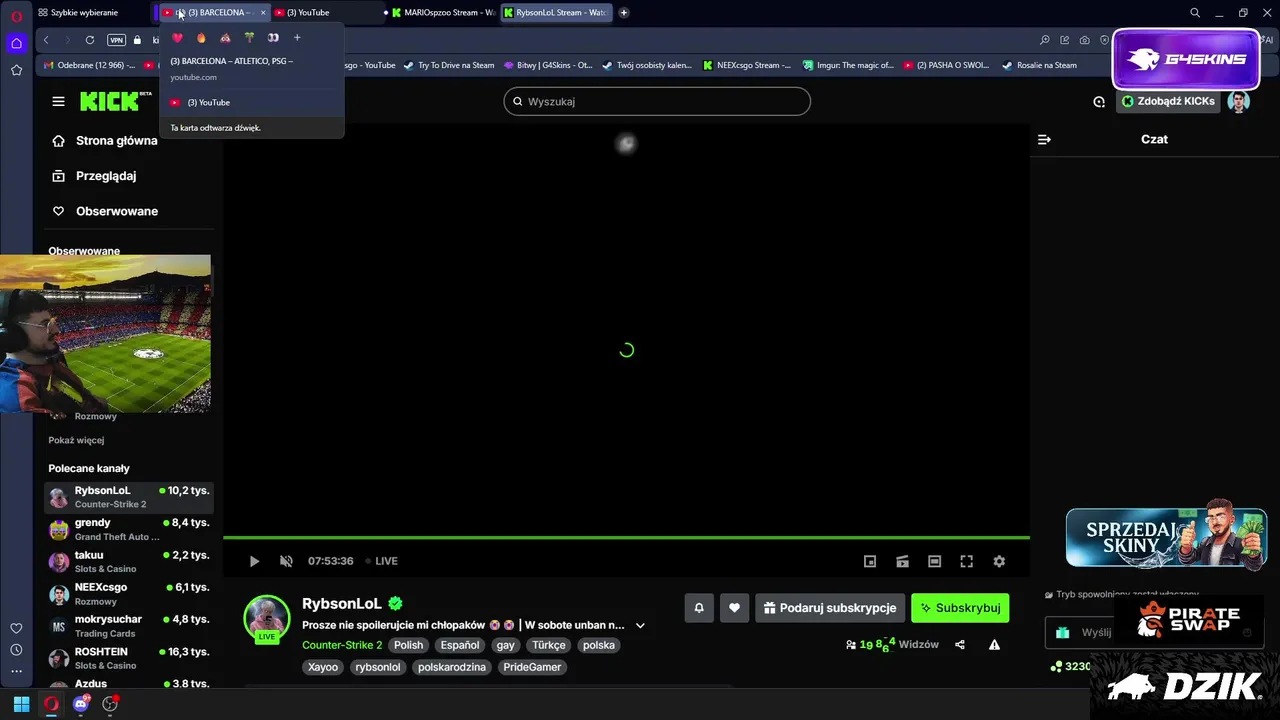Screen dimensions: 1280x720
Task: Open Try To Drive na Steam bookmark
Action: click(x=449, y=65)
